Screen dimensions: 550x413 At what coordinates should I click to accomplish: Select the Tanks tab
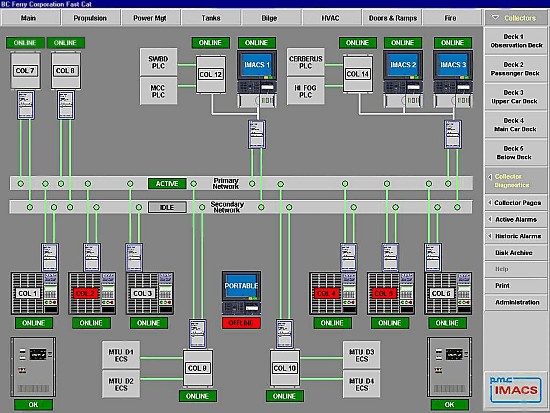click(211, 18)
